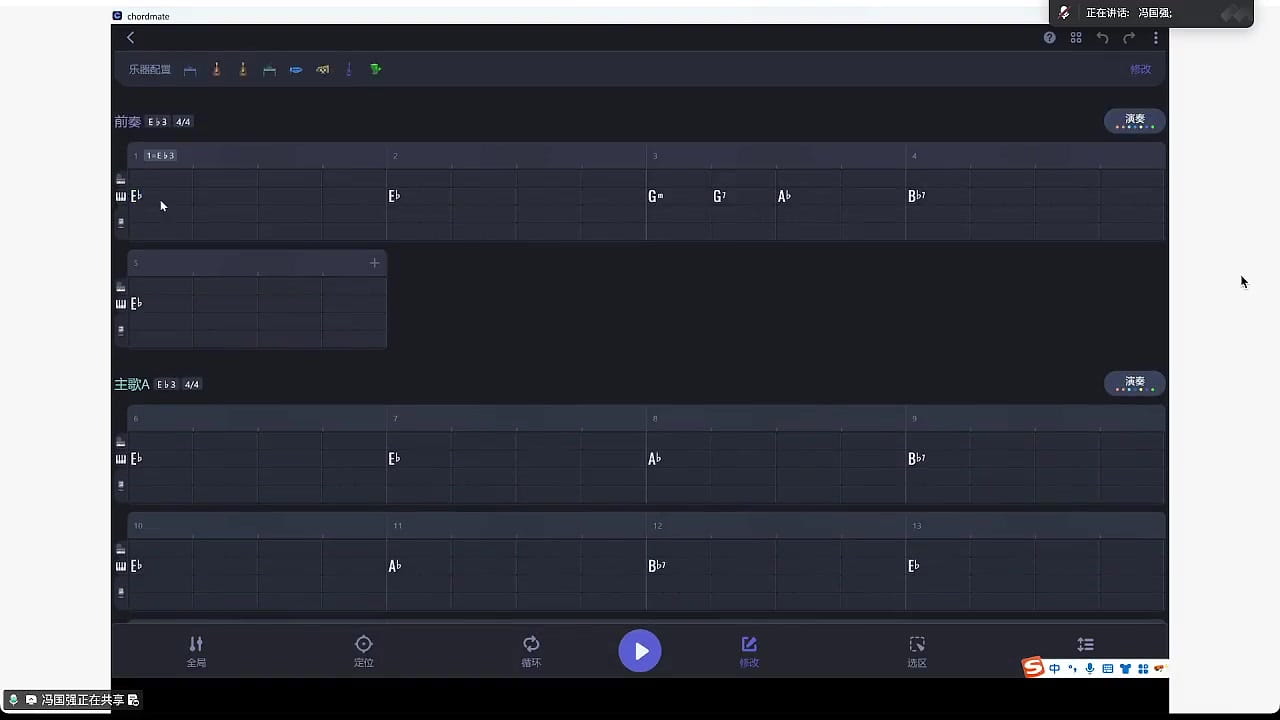This screenshot has width=1280, height=720.
Task: Click the Sogou input method S icon
Action: 1033,668
